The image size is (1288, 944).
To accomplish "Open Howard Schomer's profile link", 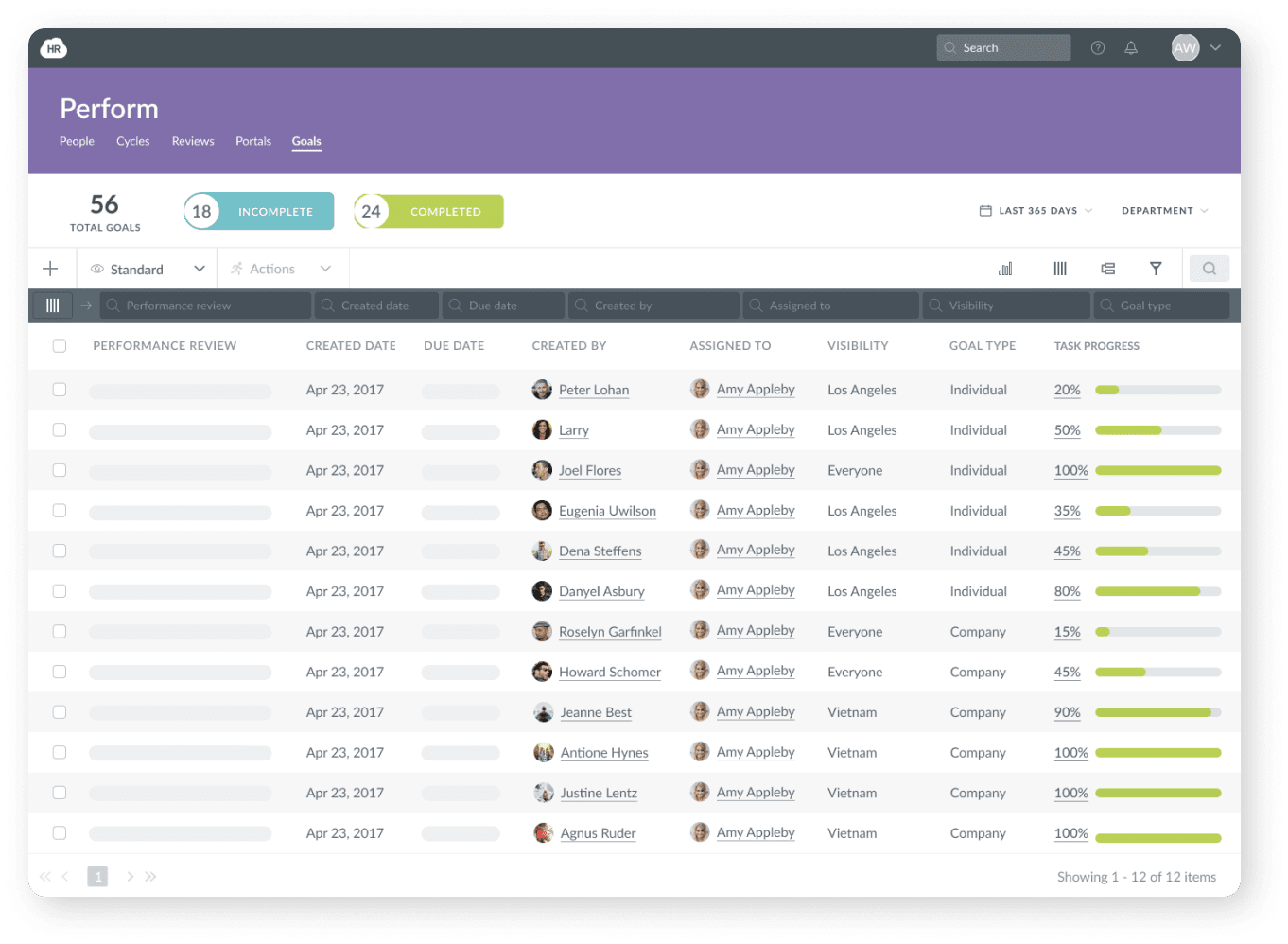I will pyautogui.click(x=610, y=672).
